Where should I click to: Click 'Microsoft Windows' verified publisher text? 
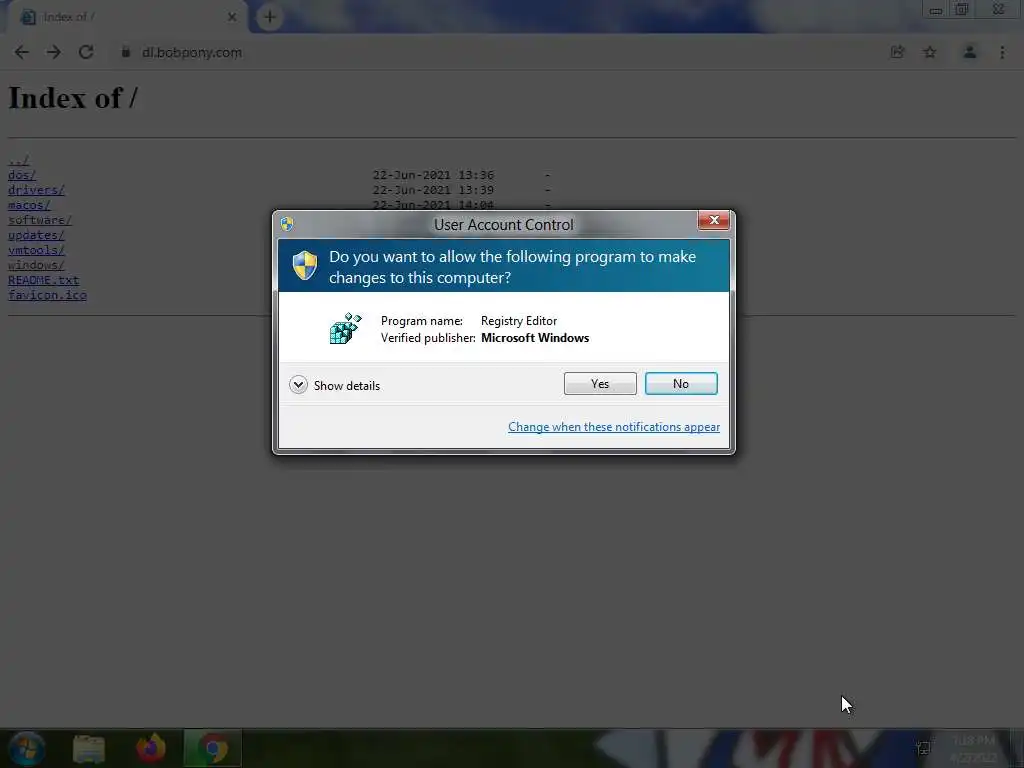coord(535,338)
